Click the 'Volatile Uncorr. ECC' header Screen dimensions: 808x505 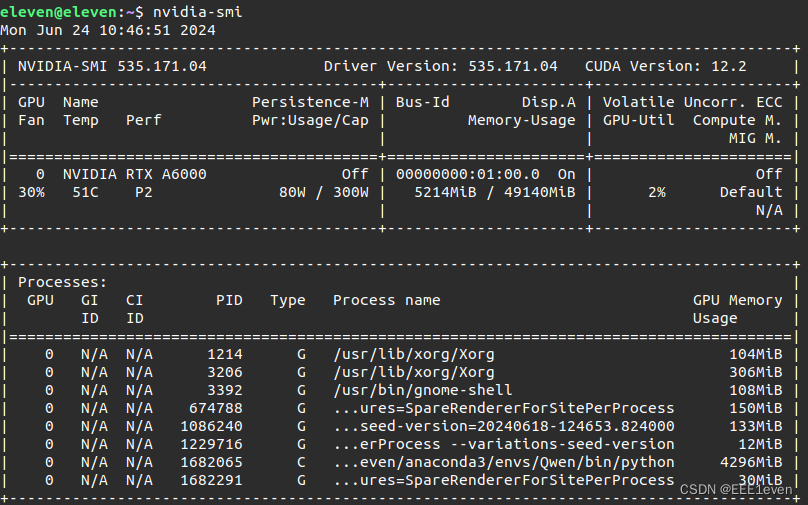click(693, 102)
